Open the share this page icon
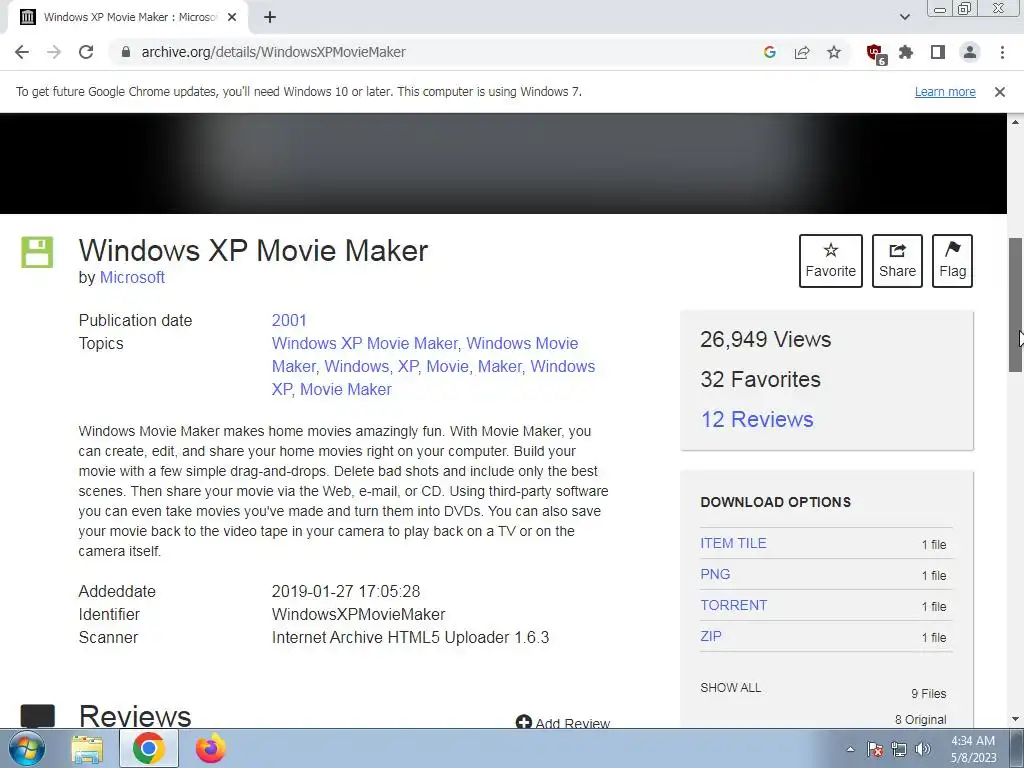Screen dimensions: 1024x768 [x=802, y=52]
